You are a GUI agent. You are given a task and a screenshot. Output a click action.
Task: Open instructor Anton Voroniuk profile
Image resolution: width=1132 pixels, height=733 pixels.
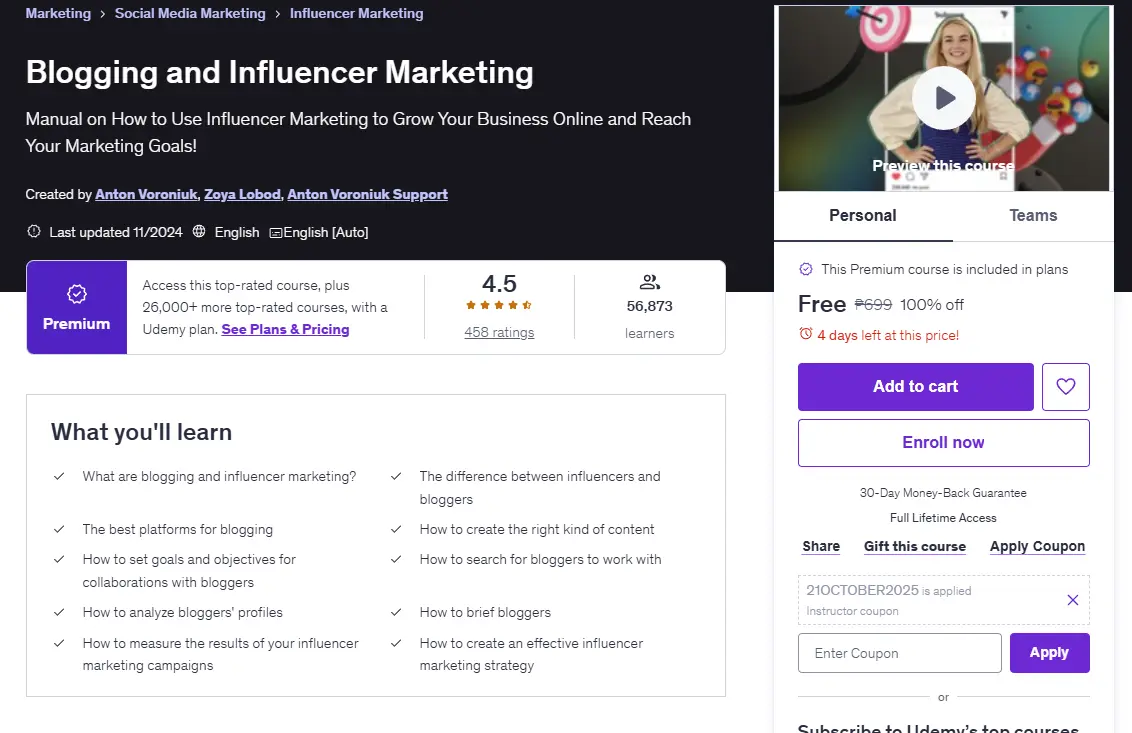[146, 194]
